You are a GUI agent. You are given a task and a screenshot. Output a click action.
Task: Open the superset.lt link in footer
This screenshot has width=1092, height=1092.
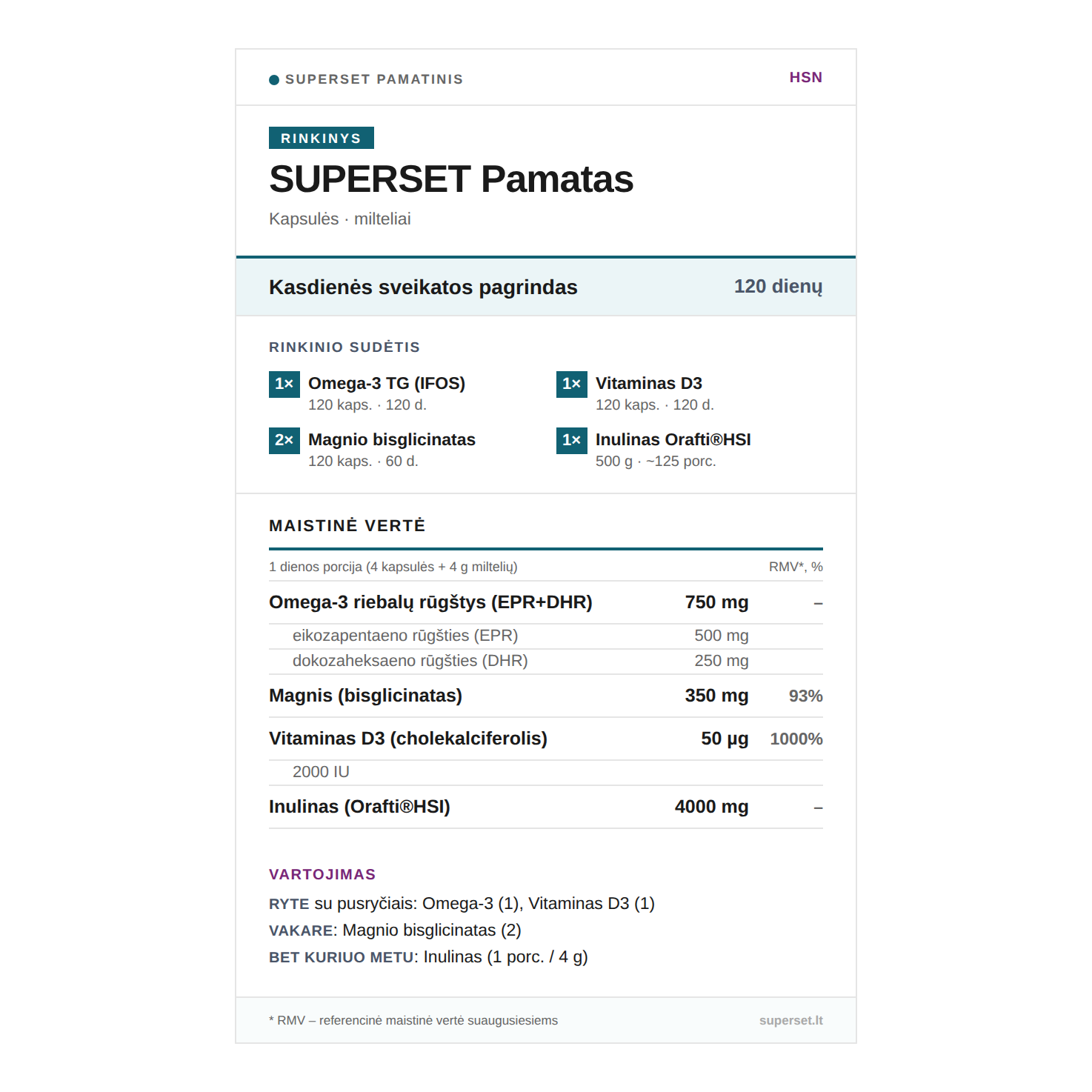coord(790,1020)
